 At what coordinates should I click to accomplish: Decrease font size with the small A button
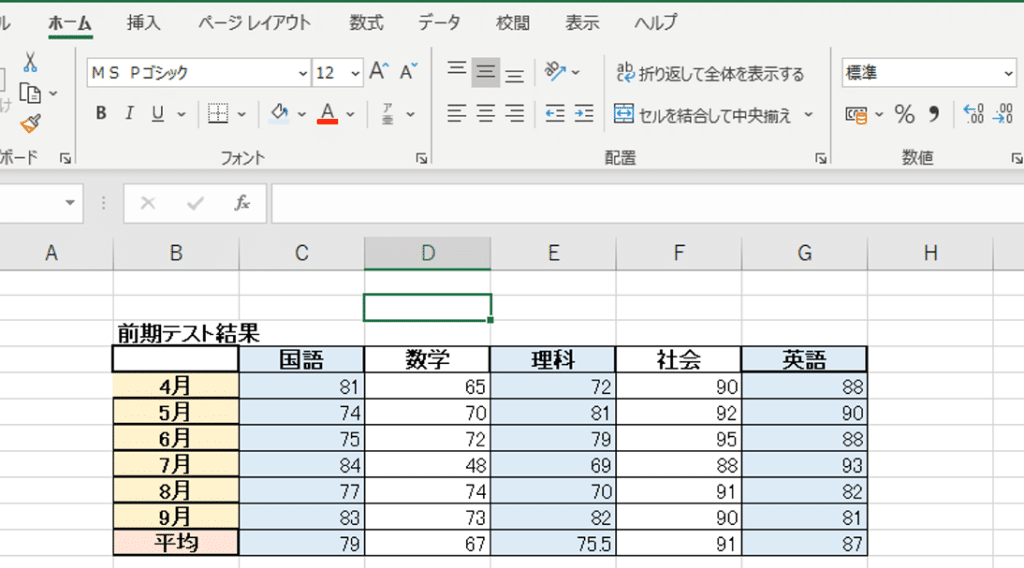tap(409, 72)
